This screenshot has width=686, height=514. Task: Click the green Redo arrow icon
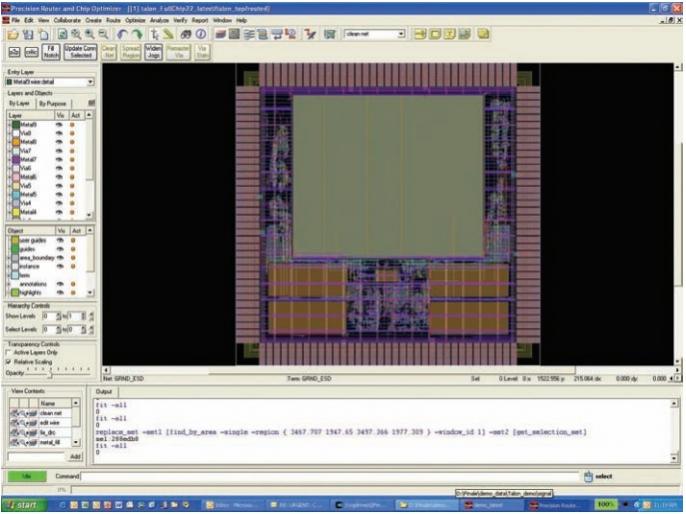(137, 34)
